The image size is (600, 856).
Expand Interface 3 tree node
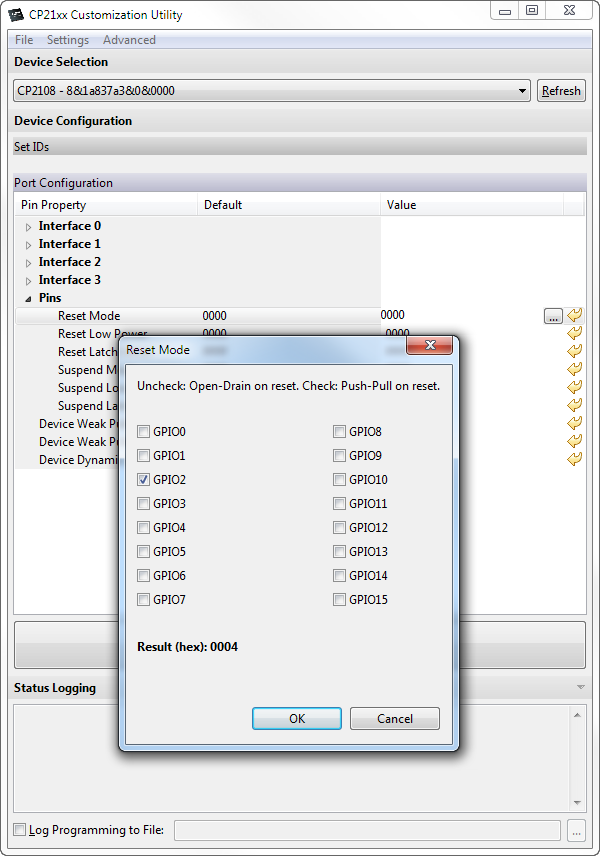click(28, 281)
